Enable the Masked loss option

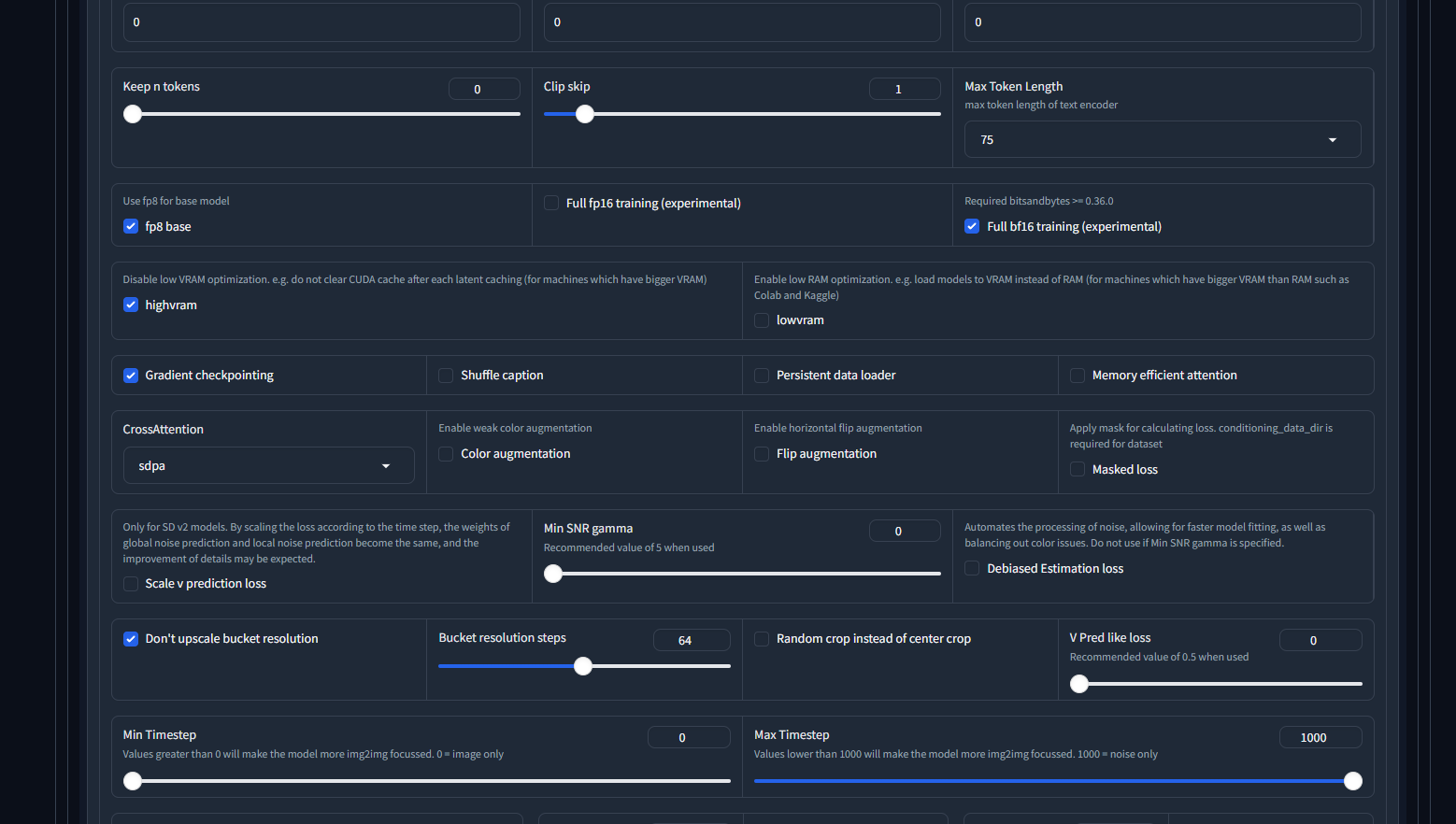(1078, 469)
